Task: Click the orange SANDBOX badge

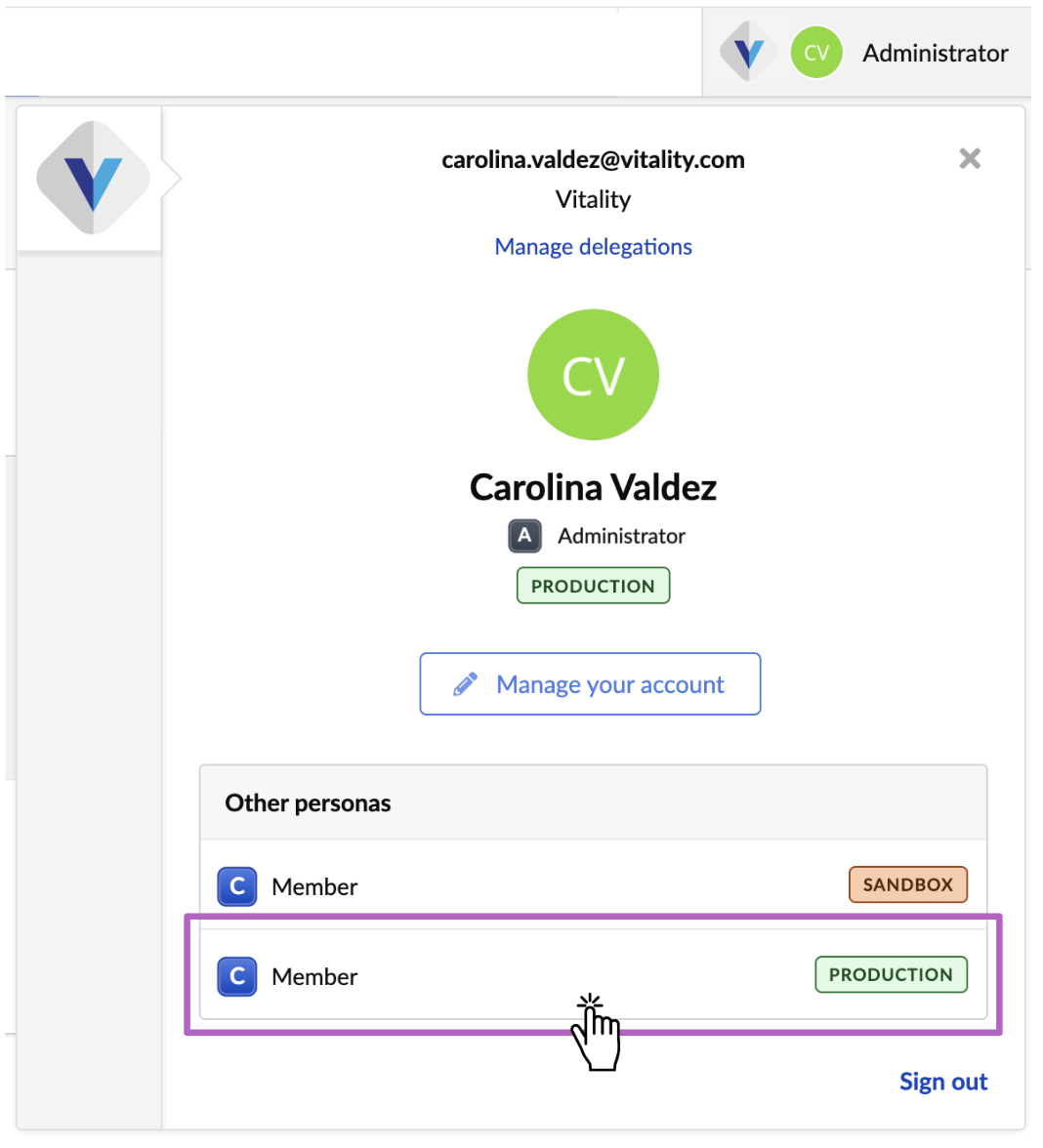Action: tap(907, 884)
